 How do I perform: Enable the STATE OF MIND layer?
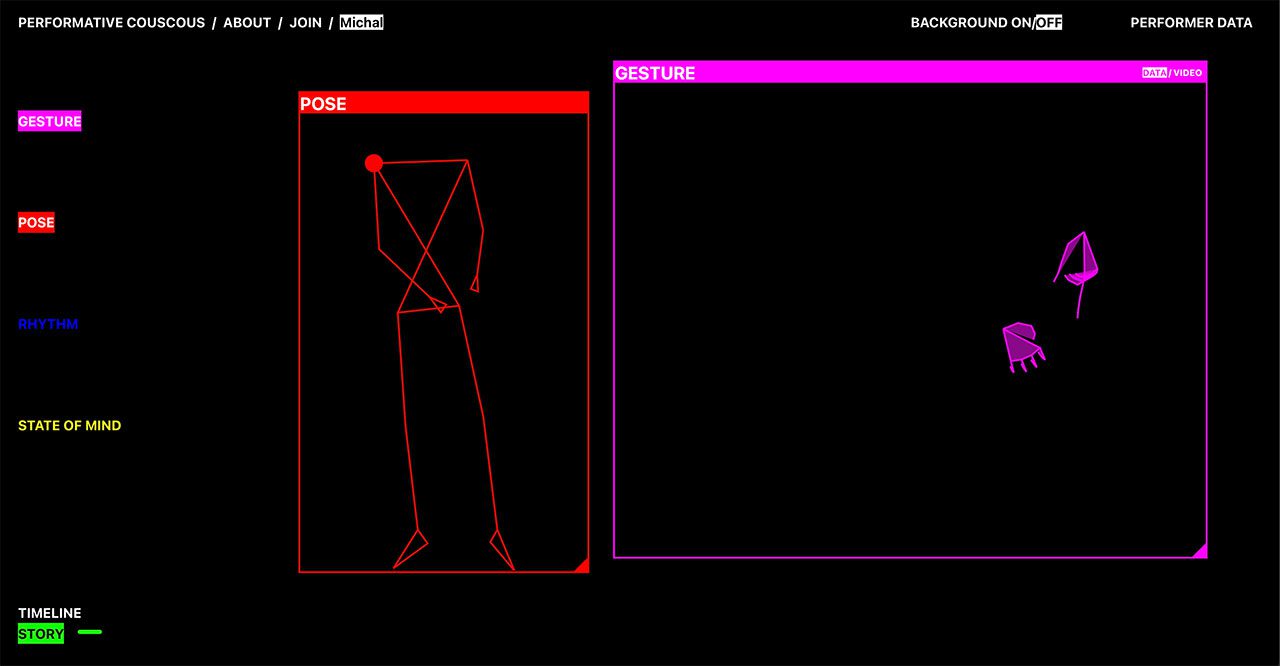click(x=69, y=425)
